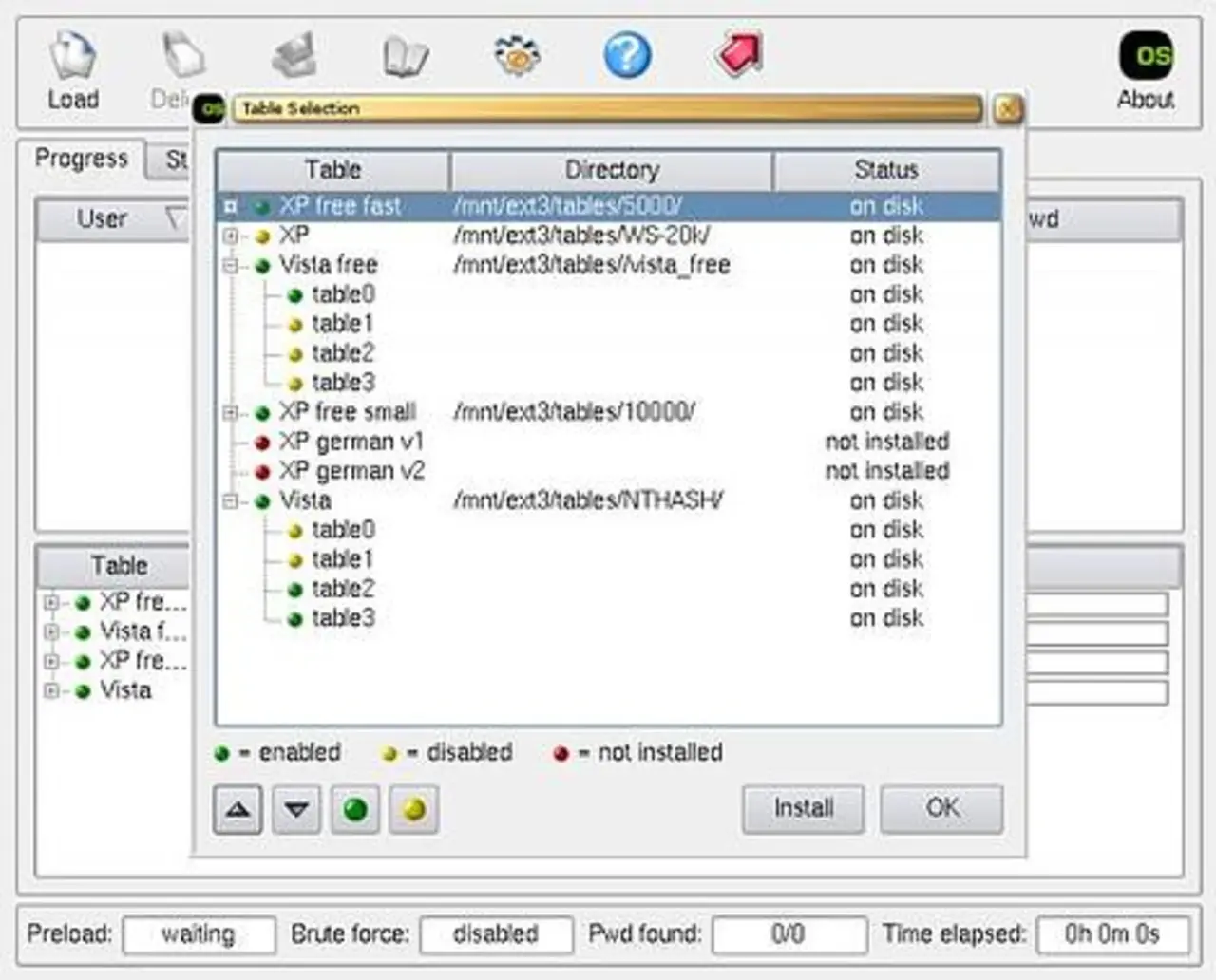Select the XP german v1 table row
This screenshot has height=980, width=1216.
pos(351,442)
